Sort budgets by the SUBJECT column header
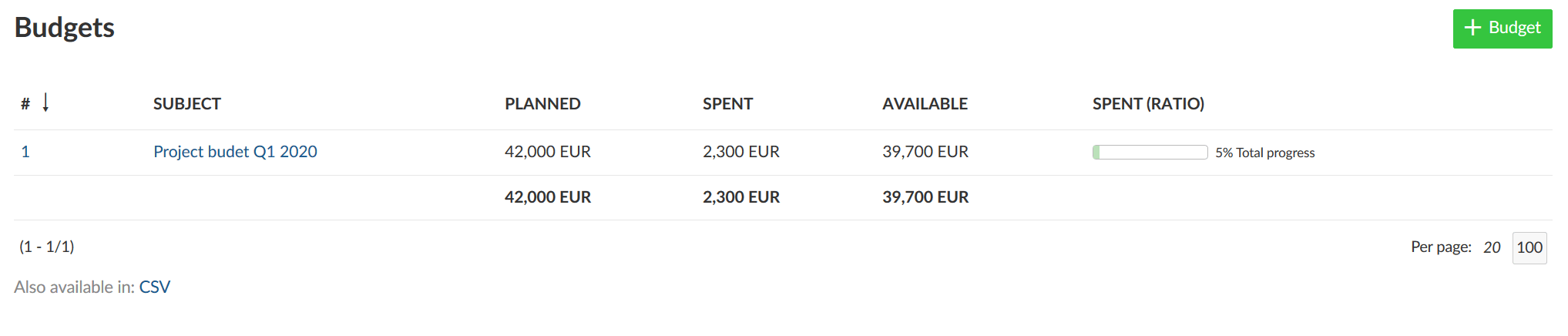The image size is (1568, 336). pyautogui.click(x=186, y=104)
